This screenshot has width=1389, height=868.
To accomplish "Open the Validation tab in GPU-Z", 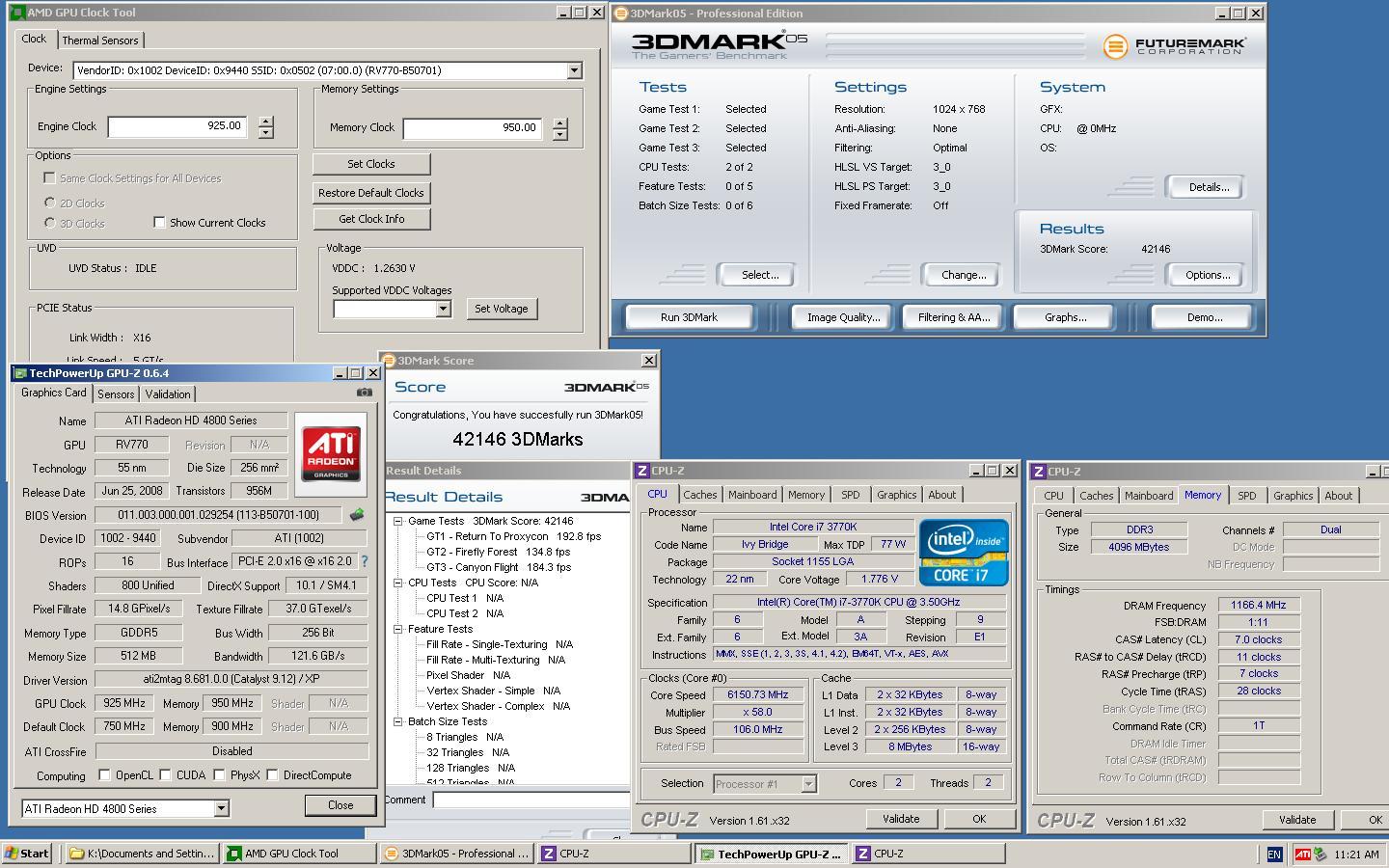I will 168,393.
